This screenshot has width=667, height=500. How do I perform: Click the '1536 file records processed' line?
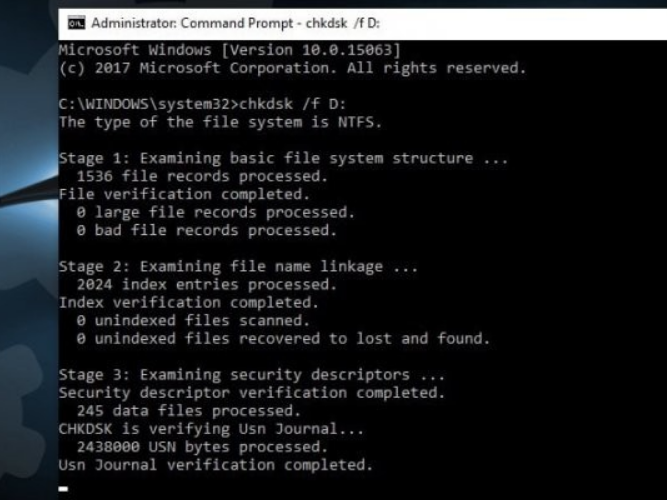coord(202,176)
